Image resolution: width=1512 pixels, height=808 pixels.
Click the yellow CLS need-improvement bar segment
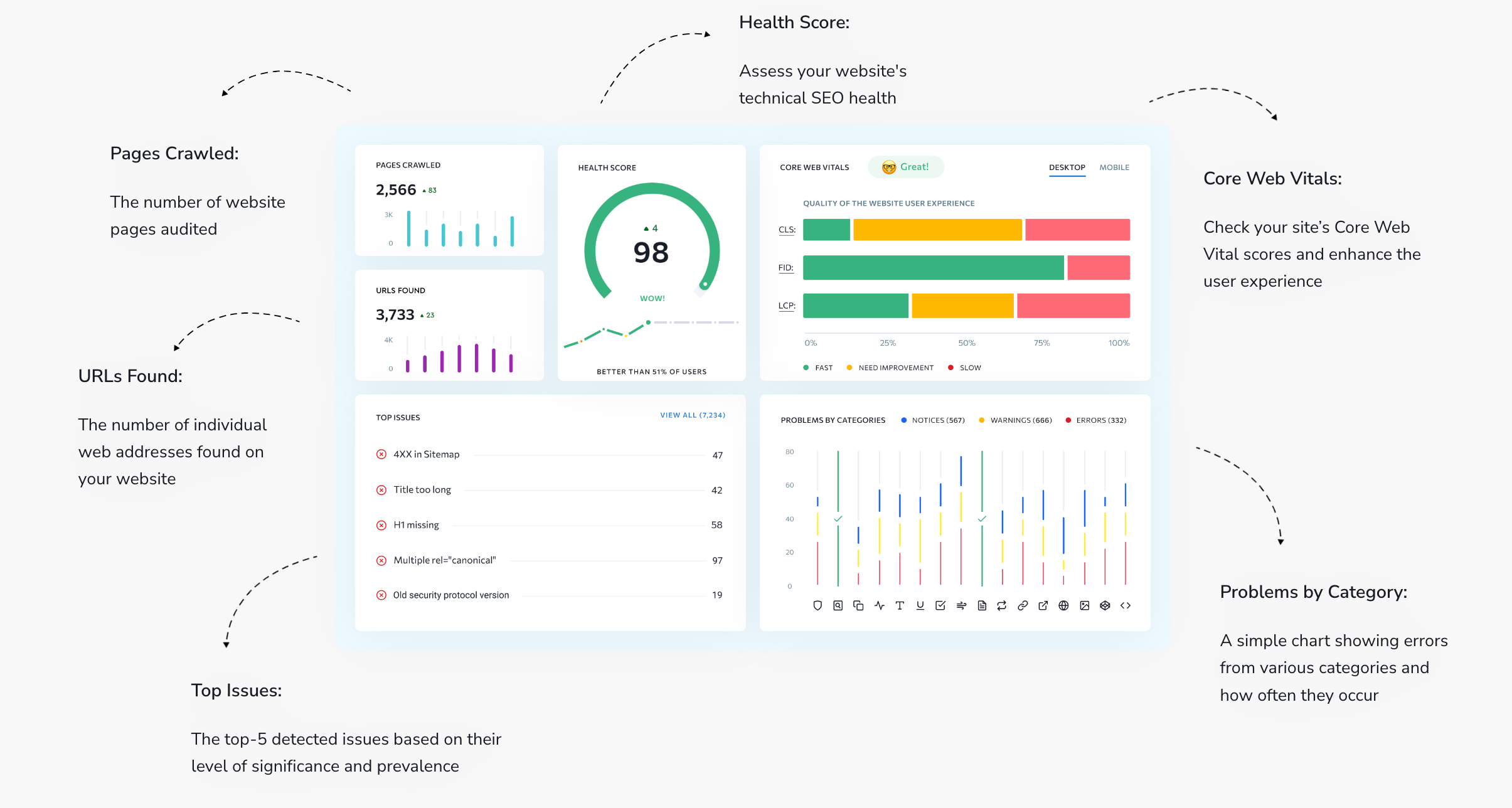click(x=937, y=230)
